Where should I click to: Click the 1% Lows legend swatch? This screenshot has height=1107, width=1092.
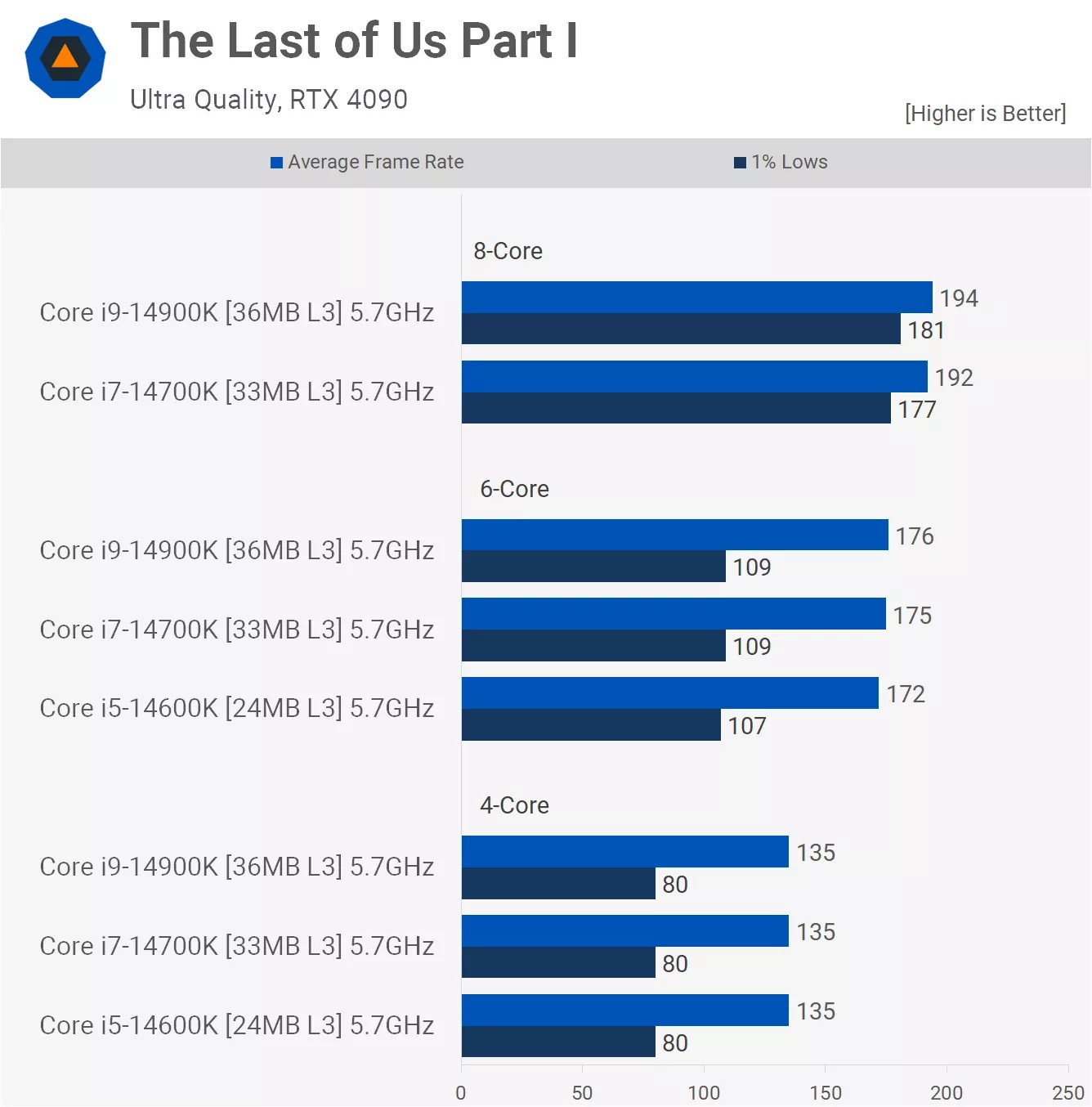pos(740,163)
